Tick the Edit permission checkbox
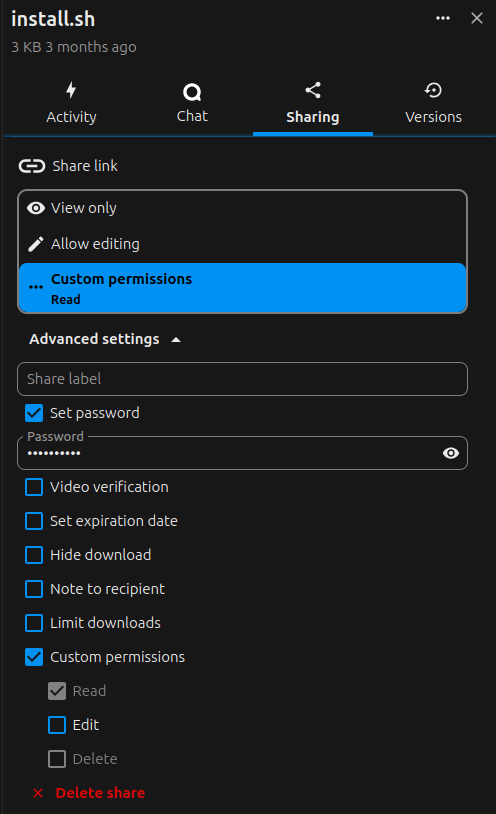The height and width of the screenshot is (814, 496). [x=57, y=725]
